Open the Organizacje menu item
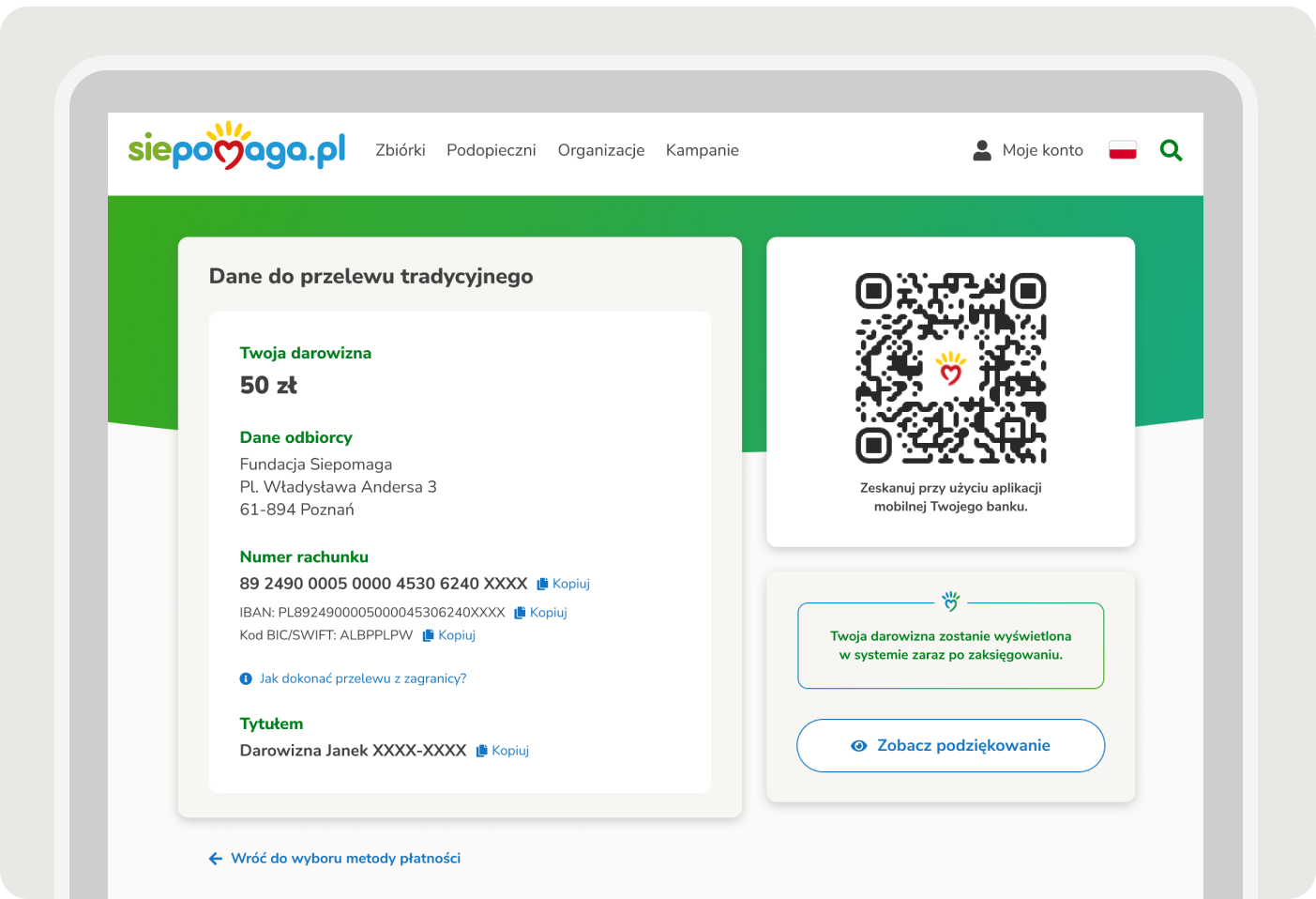Viewport: 1316px width, 899px height. [601, 150]
